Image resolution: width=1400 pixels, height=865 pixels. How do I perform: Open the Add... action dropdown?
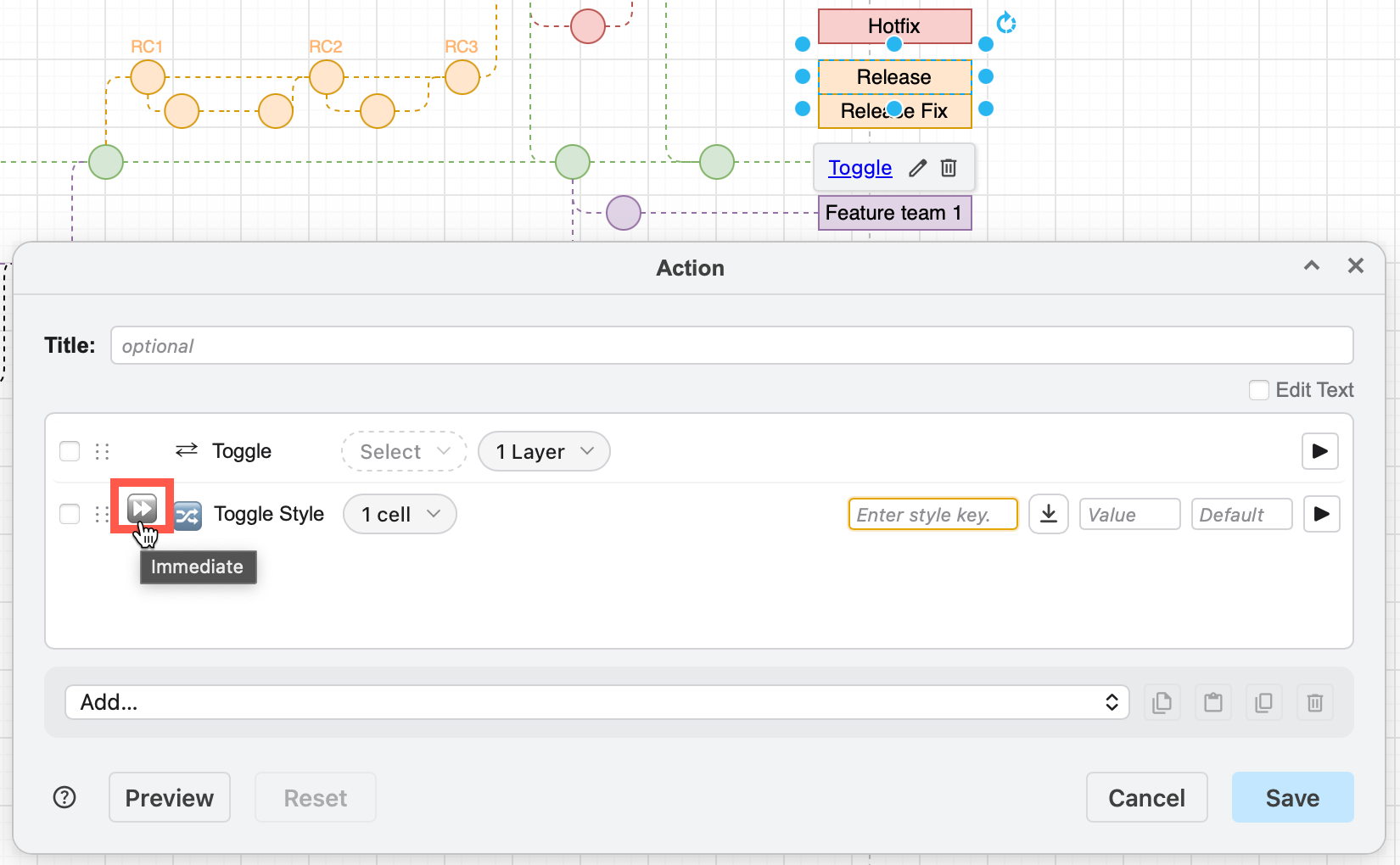tap(597, 702)
